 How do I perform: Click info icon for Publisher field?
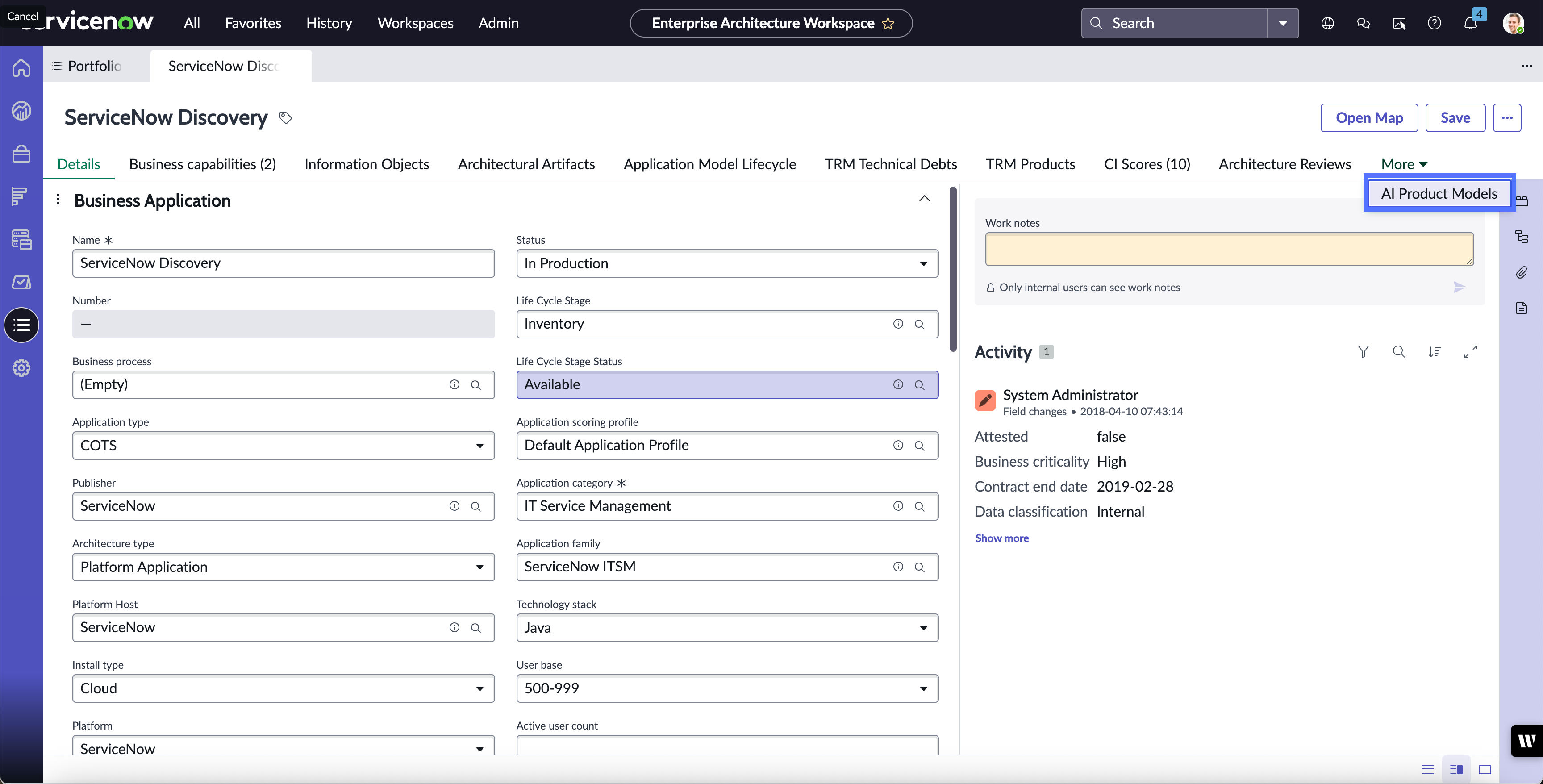[455, 506]
